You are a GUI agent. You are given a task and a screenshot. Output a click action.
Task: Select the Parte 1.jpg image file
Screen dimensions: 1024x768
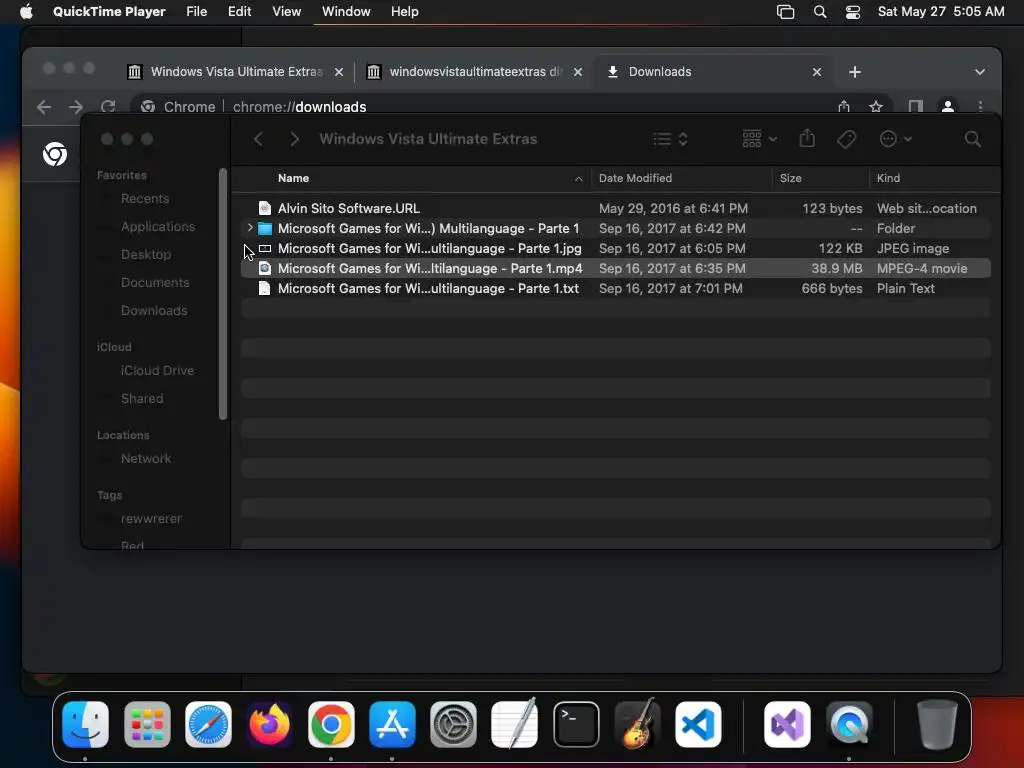pyautogui.click(x=616, y=248)
